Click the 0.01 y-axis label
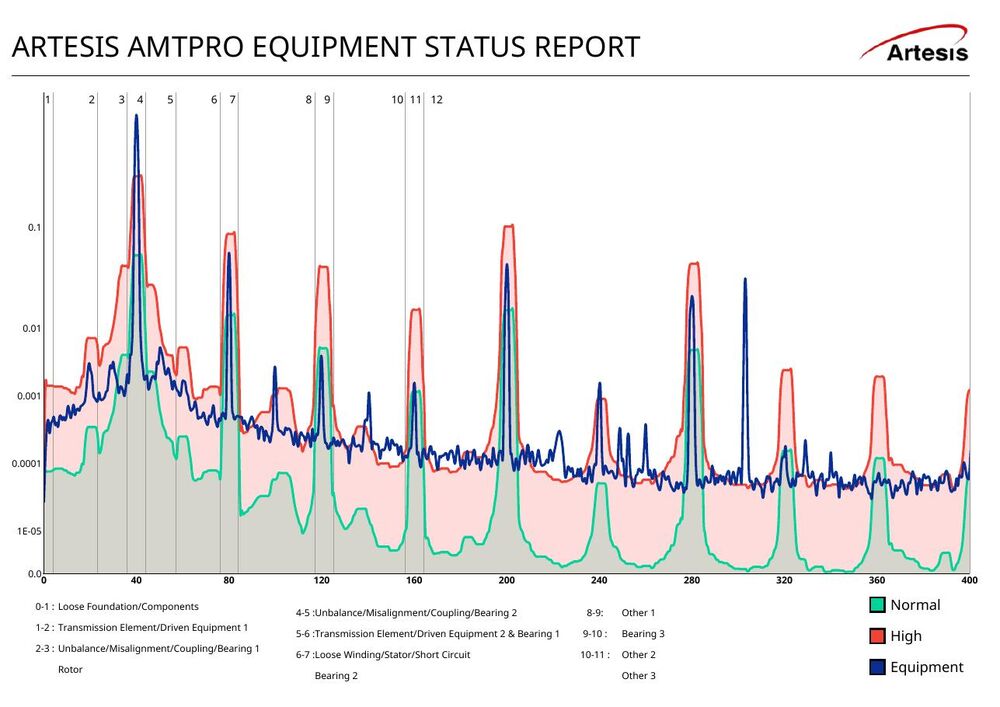 tap(32, 328)
